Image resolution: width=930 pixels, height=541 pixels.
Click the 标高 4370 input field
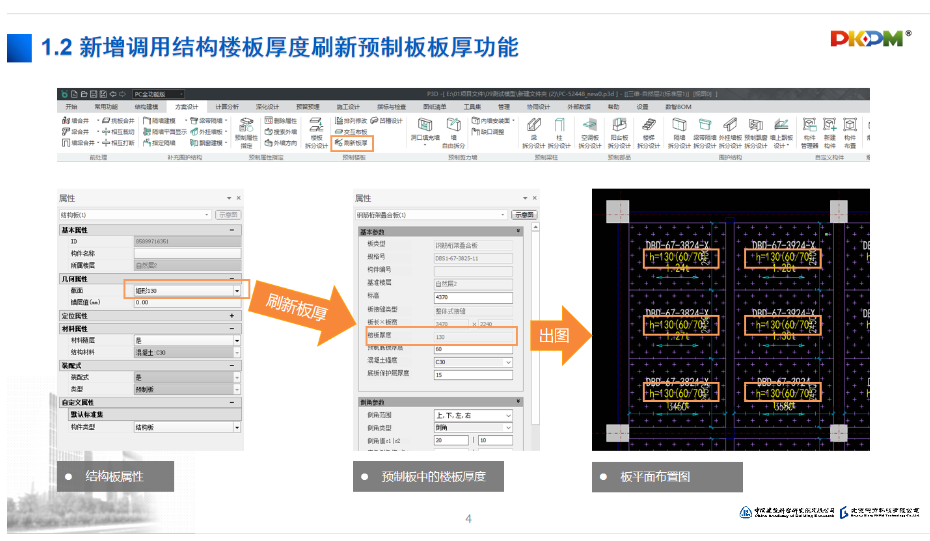point(473,297)
